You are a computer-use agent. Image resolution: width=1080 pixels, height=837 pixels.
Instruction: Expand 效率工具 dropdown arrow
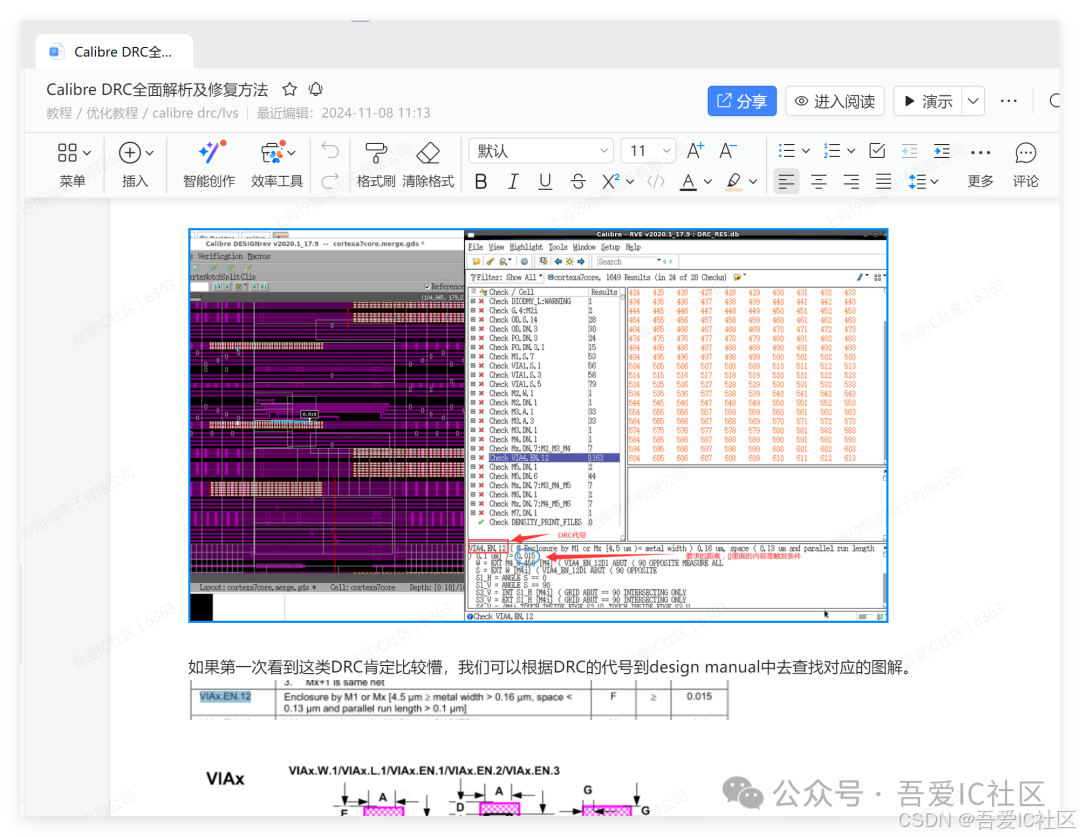tap(292, 152)
